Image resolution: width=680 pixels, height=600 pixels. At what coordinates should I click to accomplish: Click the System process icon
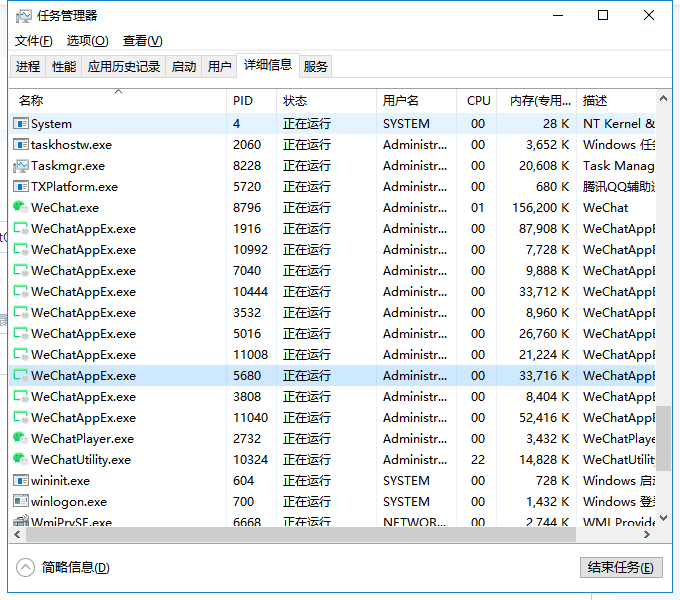20,124
